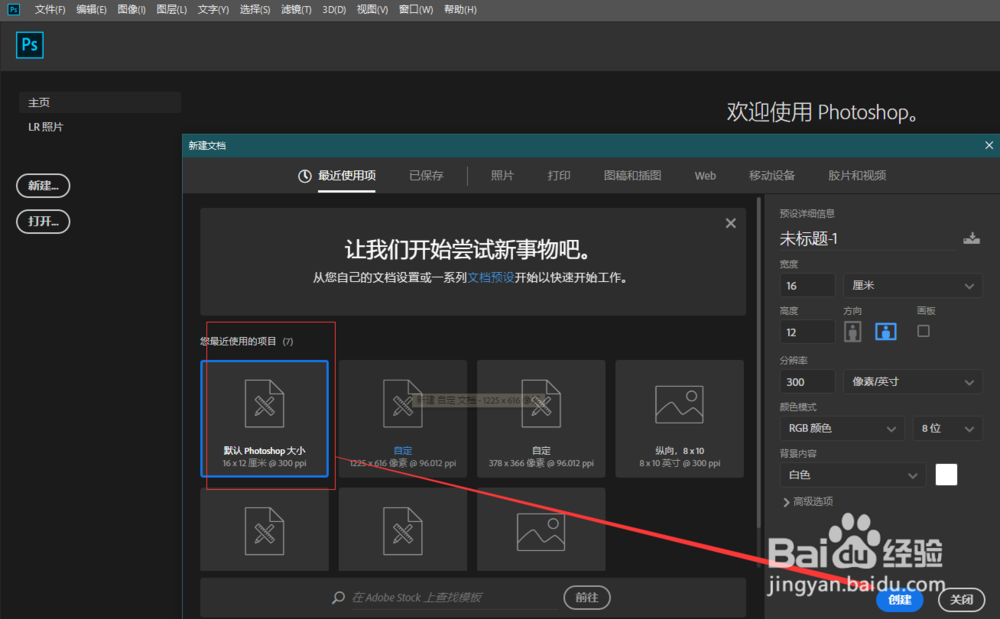This screenshot has width=1000, height=619.
Task: Click the 创建 create button
Action: 899,600
